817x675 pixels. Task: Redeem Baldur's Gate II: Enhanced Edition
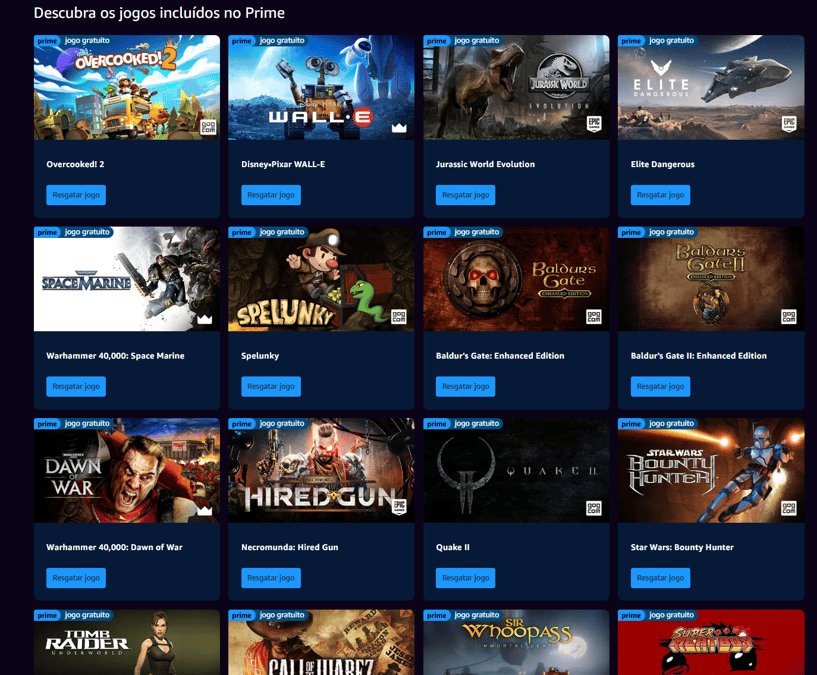(661, 386)
